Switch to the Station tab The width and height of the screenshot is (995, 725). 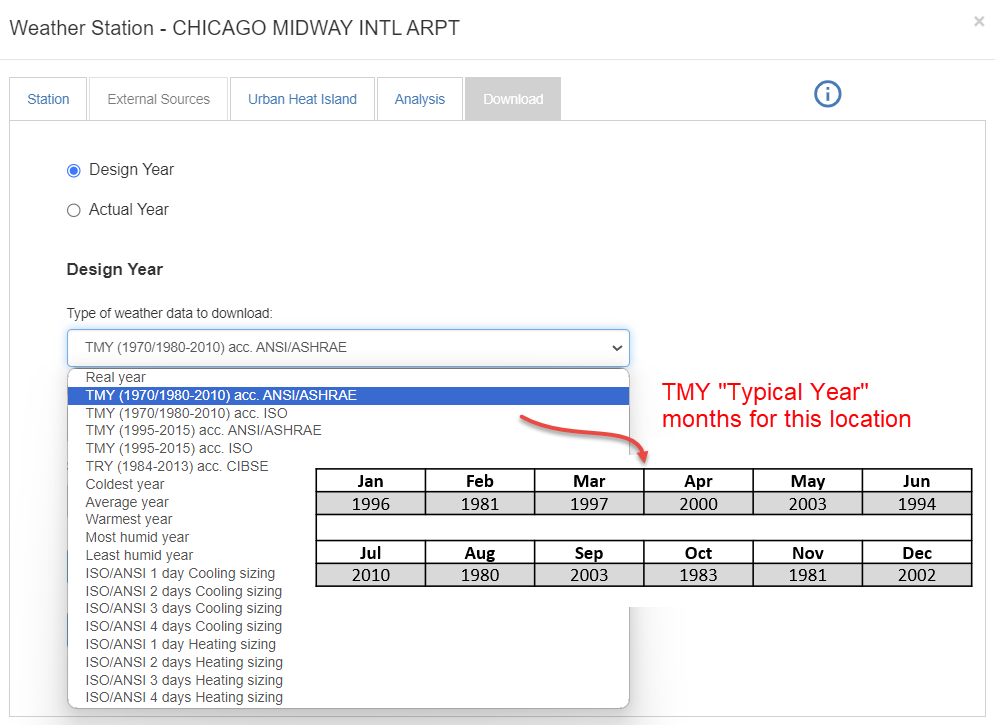pyautogui.click(x=49, y=99)
